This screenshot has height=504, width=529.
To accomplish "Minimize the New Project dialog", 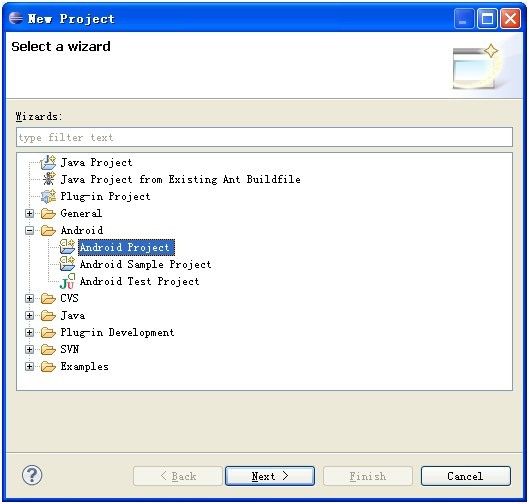I will 464,18.
